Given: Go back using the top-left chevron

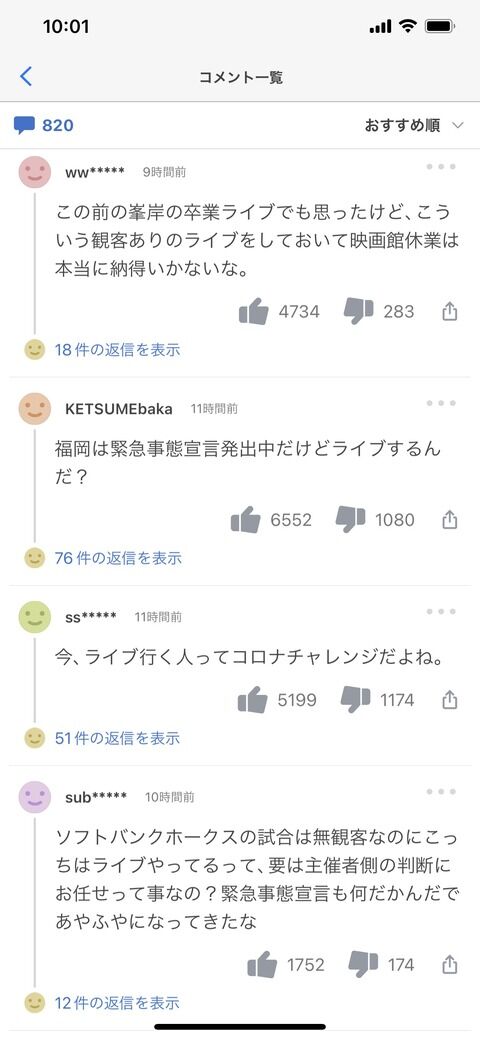Looking at the screenshot, I should point(26,76).
